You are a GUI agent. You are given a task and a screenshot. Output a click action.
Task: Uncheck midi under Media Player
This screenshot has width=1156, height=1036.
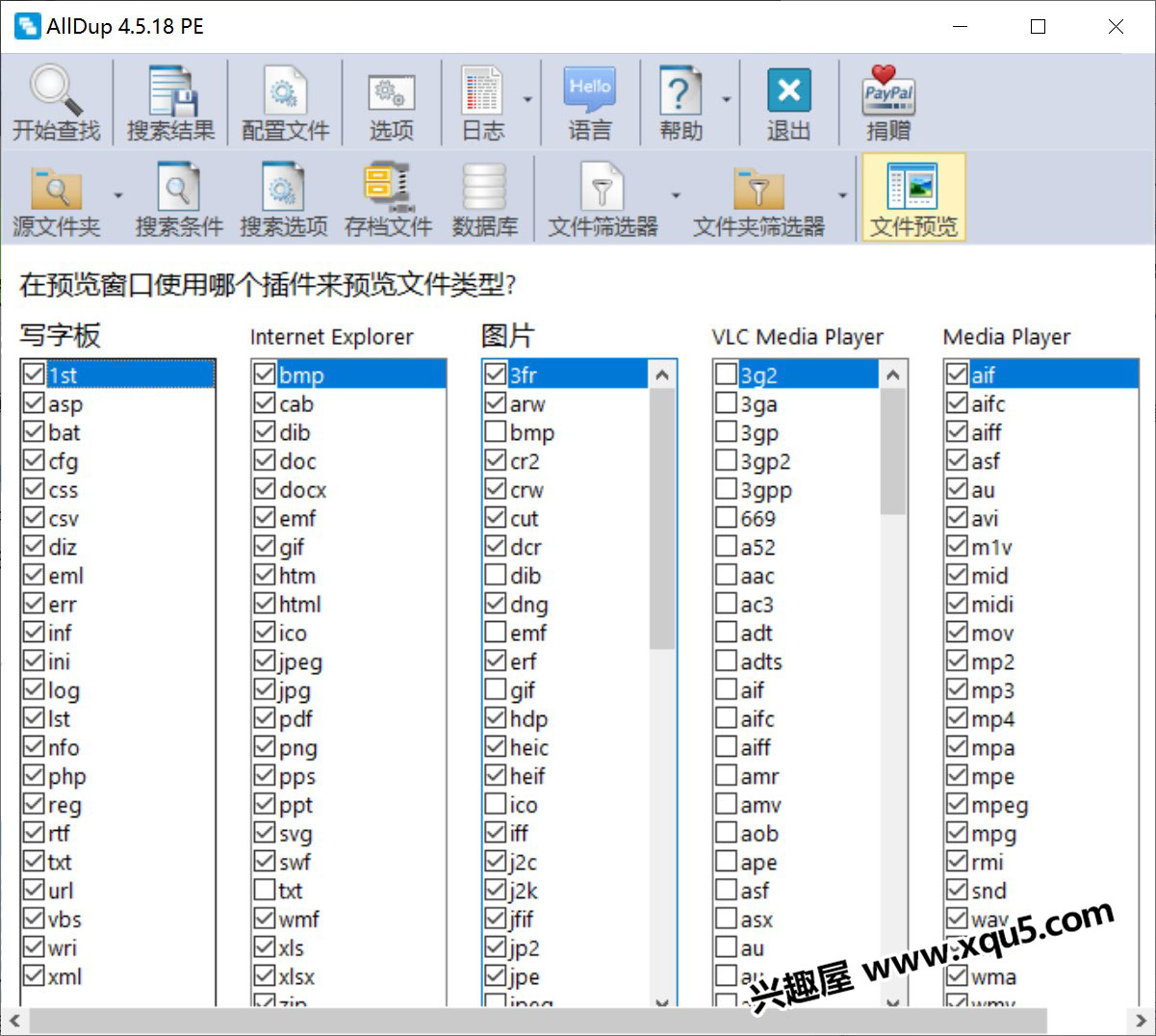pos(958,603)
